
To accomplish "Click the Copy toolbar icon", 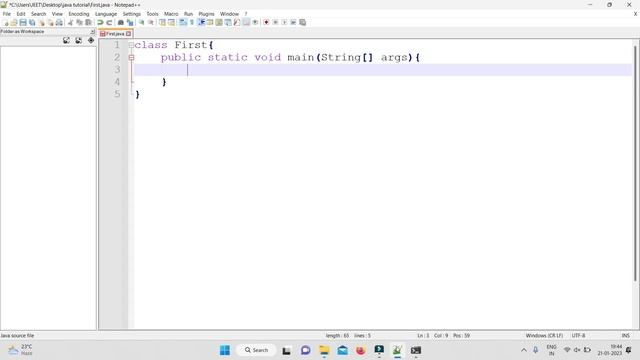I will [x=79, y=22].
